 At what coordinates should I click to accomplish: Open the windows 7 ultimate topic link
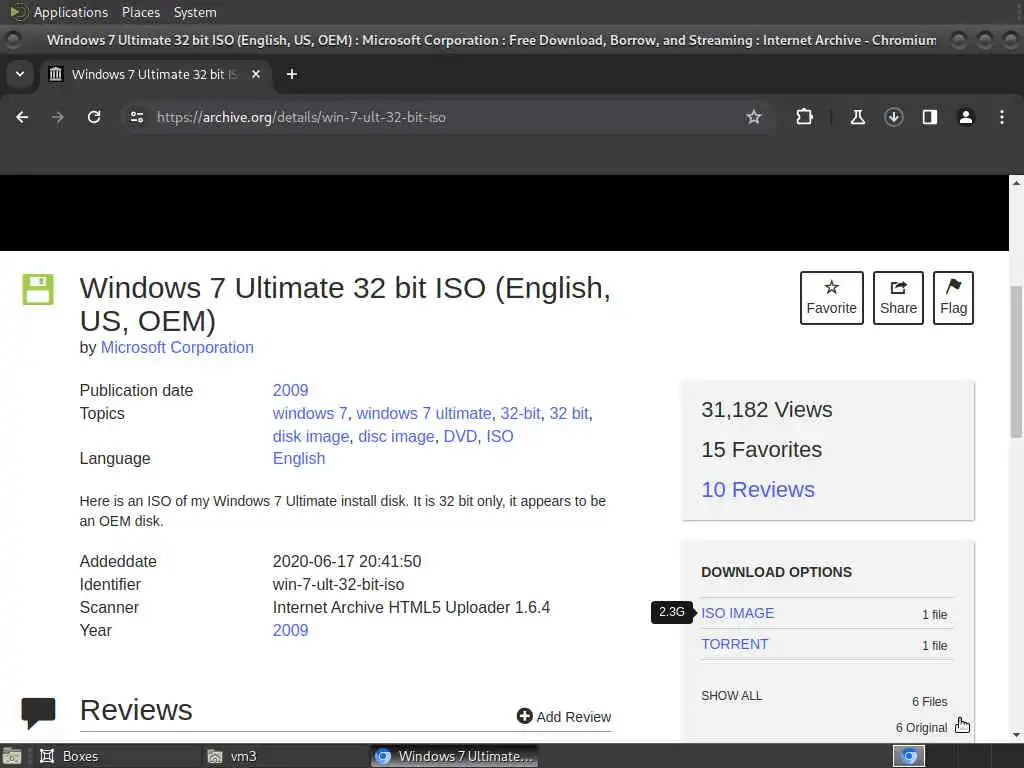[423, 413]
